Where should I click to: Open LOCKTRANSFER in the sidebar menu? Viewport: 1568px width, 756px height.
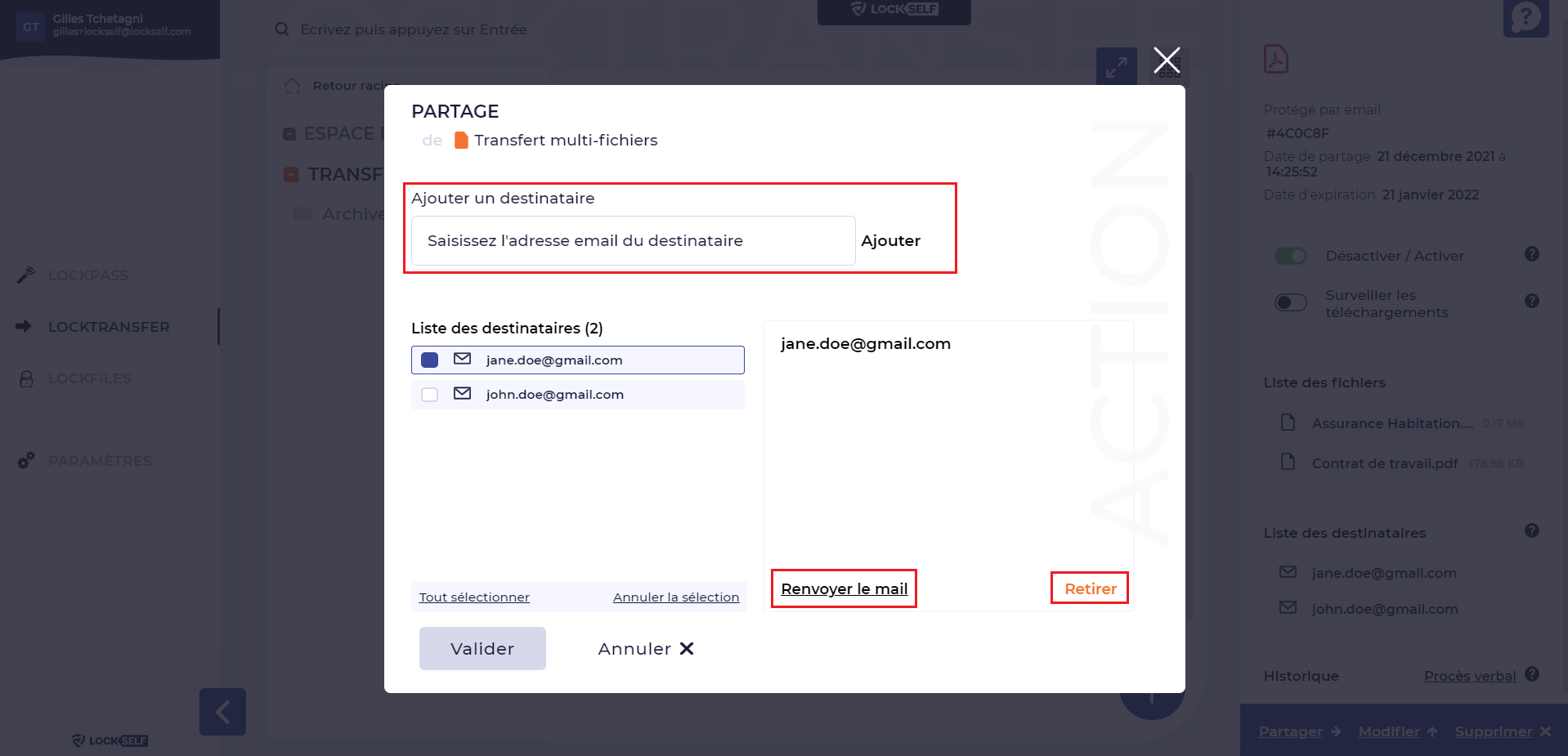(109, 327)
